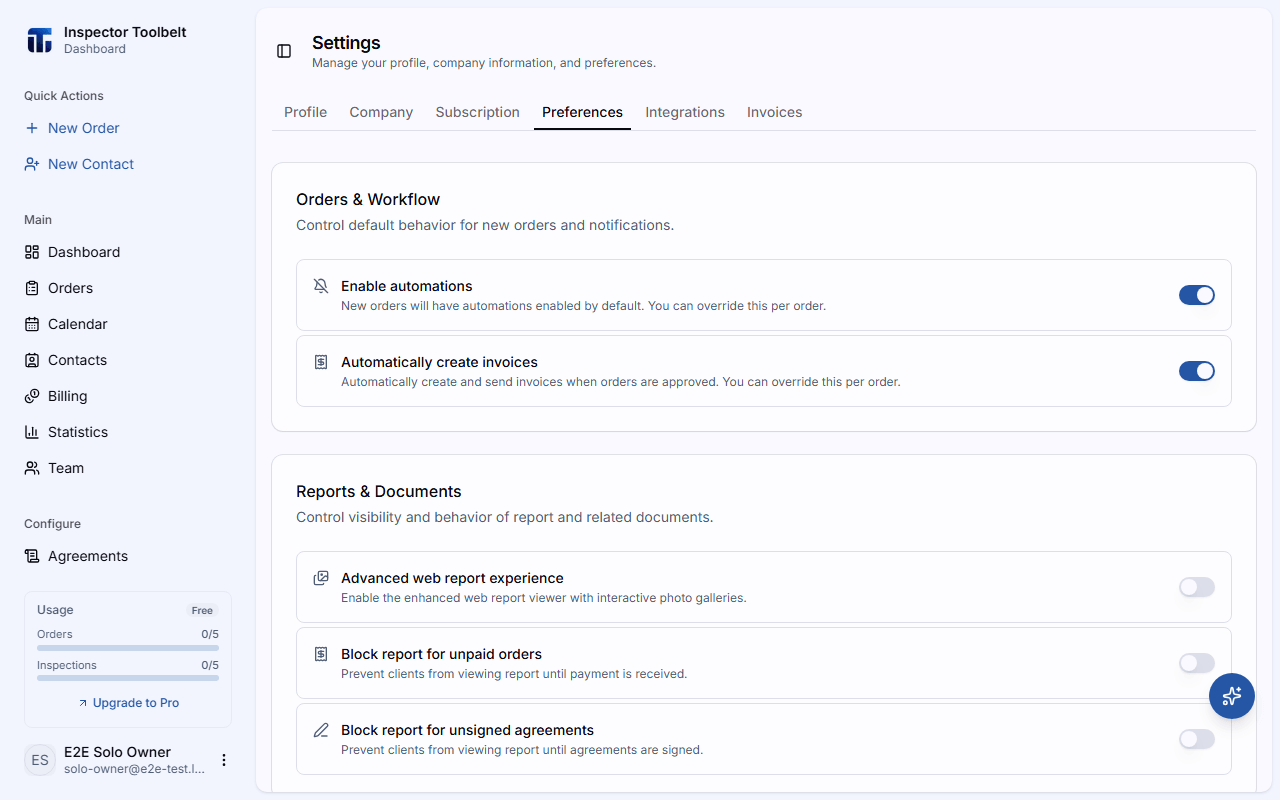
Task: Switch to the Invoices tab
Action: (x=775, y=112)
